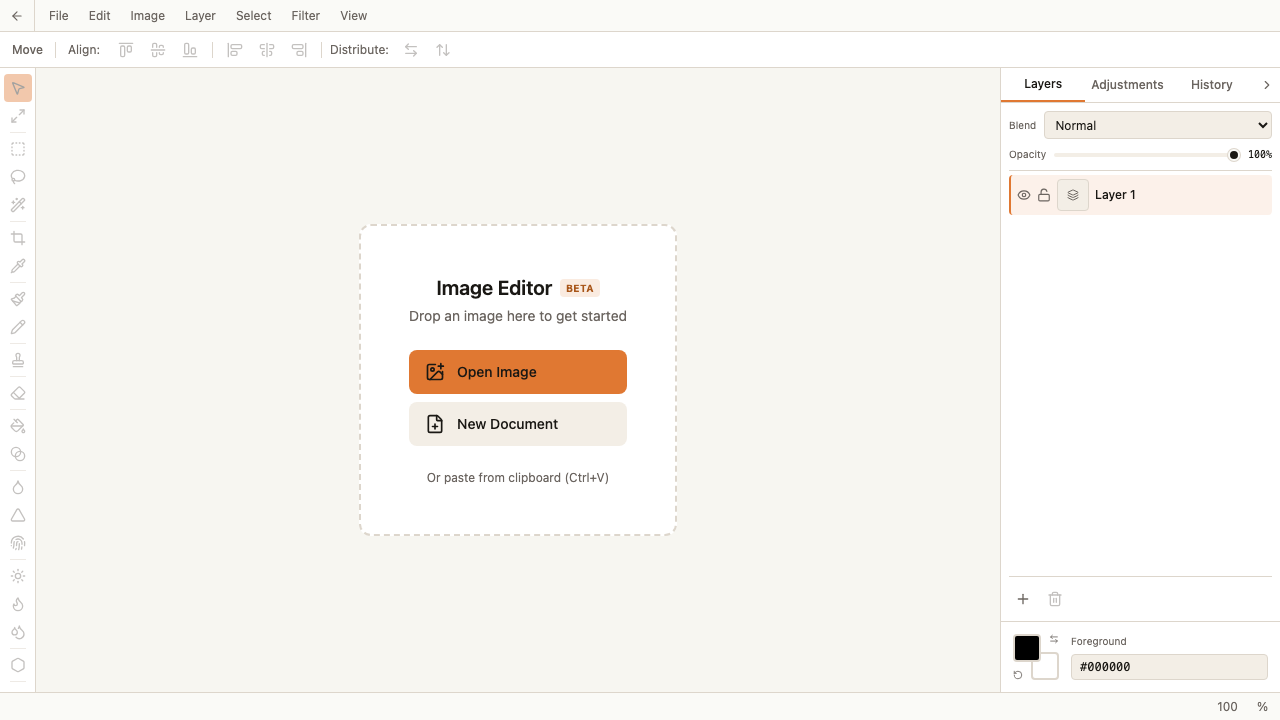Select the Eyedropper tool

[x=18, y=266]
